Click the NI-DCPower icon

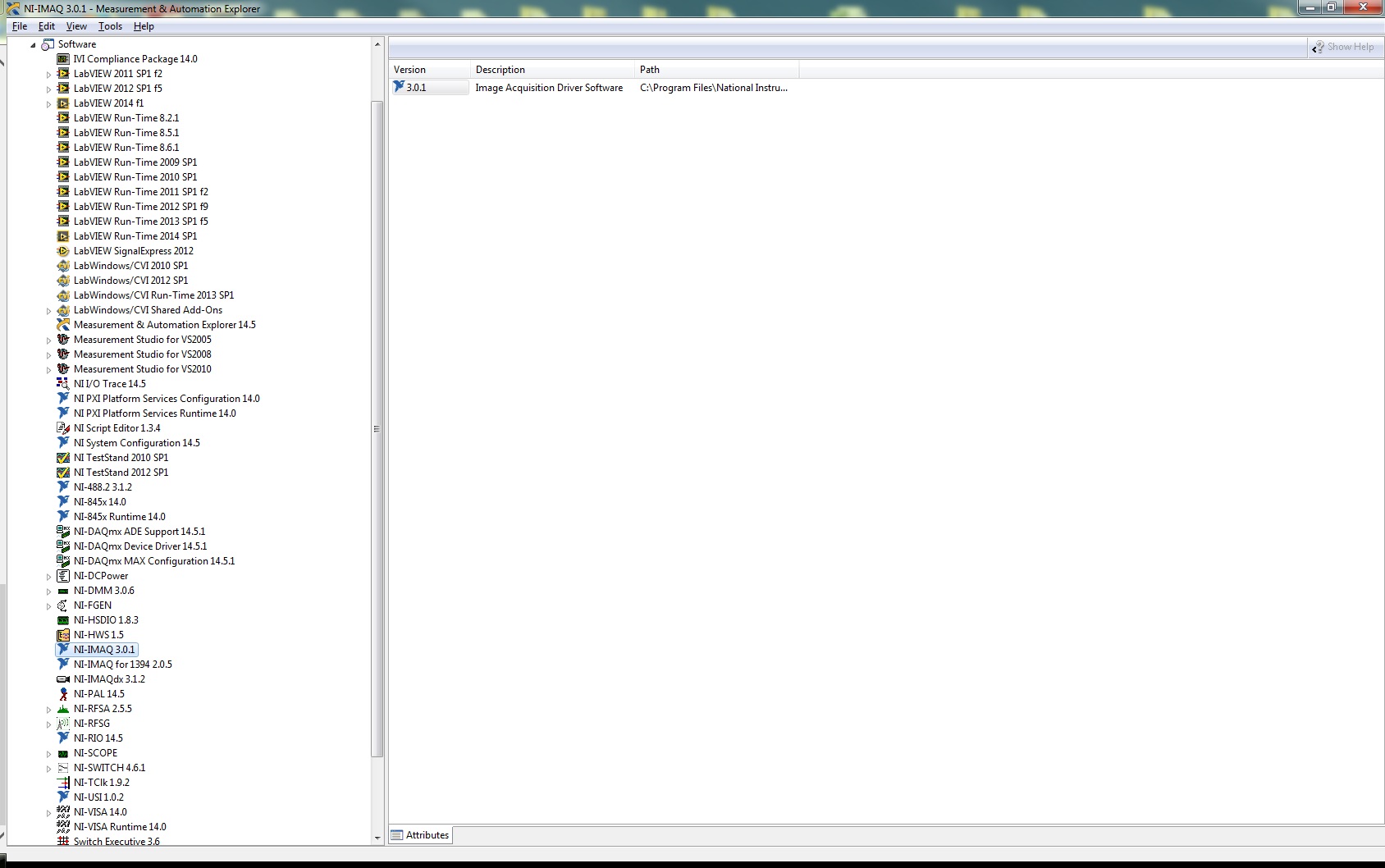(63, 576)
